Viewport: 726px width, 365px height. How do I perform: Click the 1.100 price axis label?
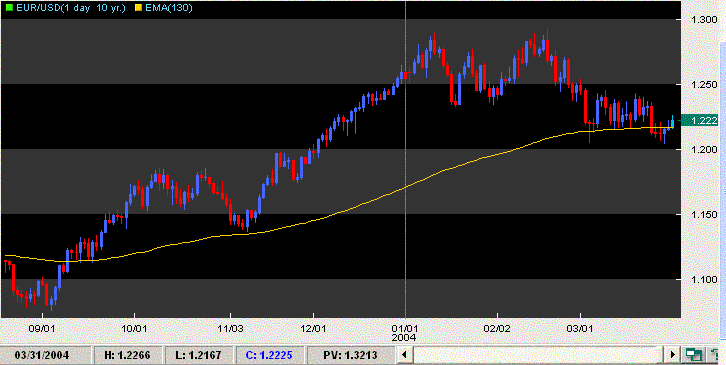point(703,280)
